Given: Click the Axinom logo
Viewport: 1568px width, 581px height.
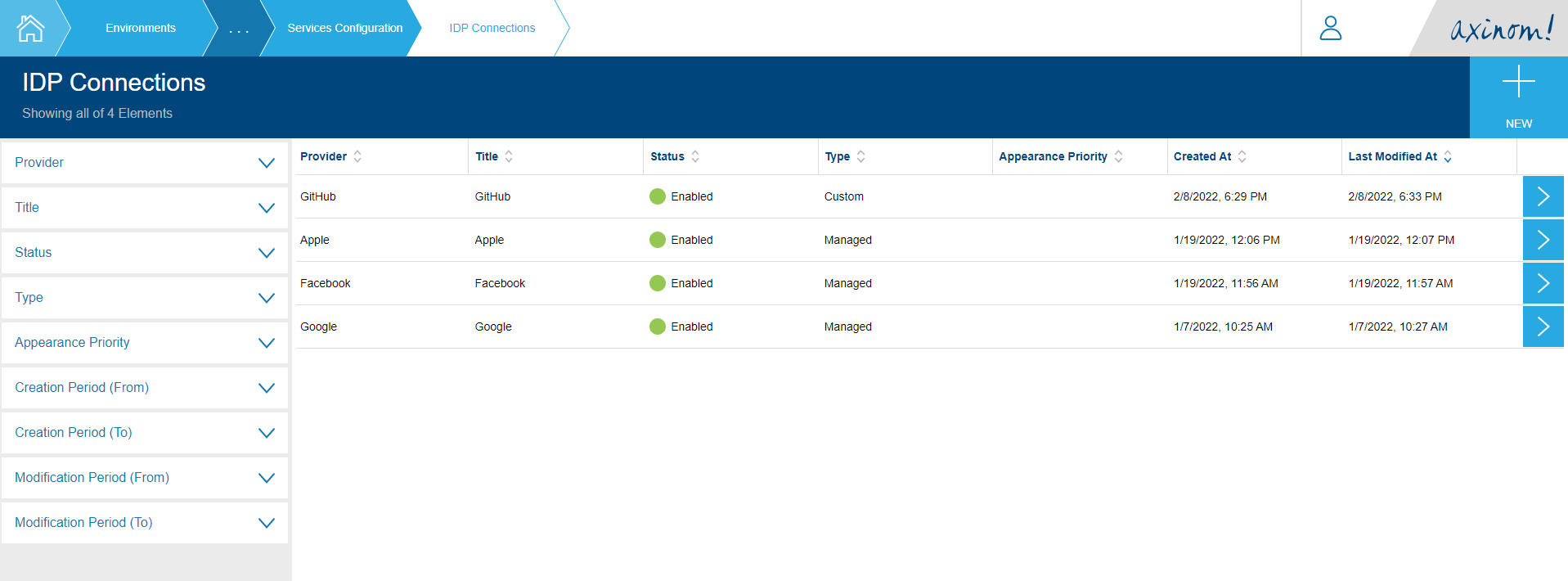Looking at the screenshot, I should click(x=1501, y=29).
